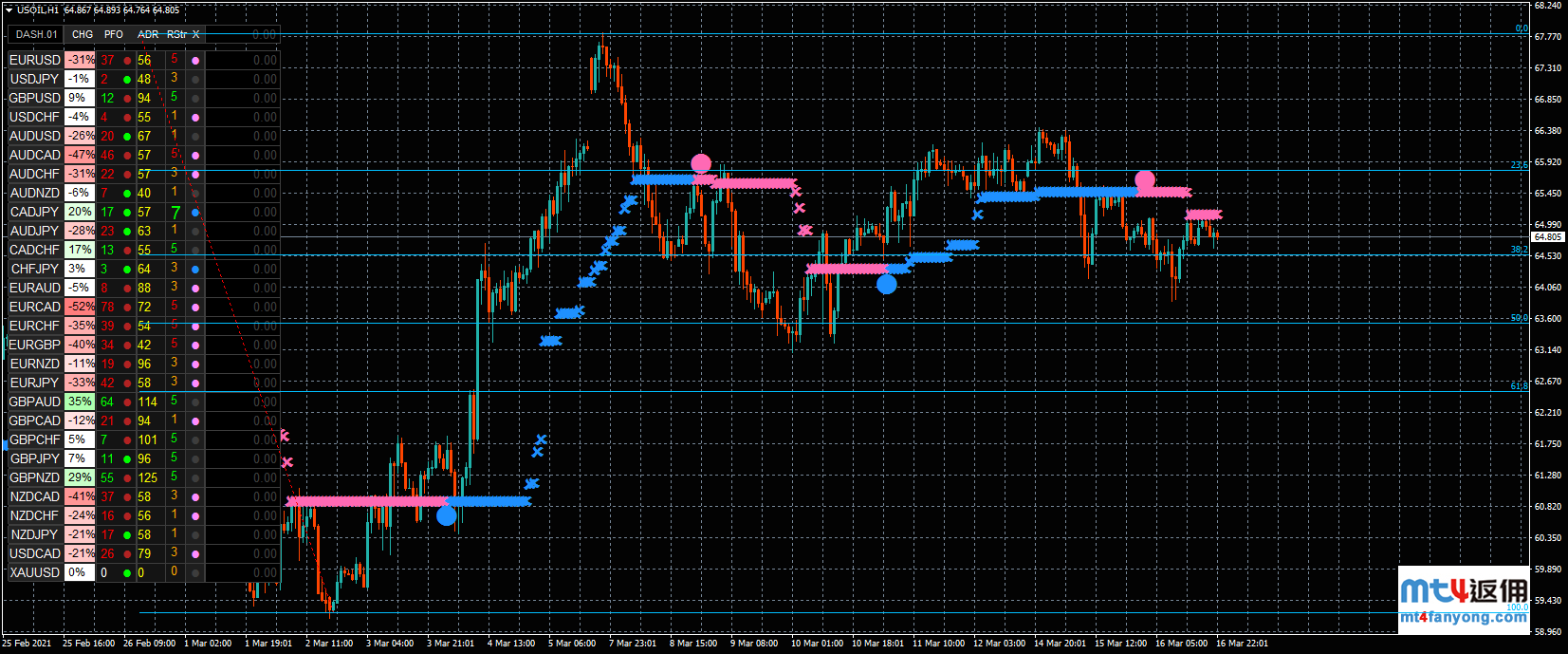Toggle the blue indicator dot in CHFJPY row
Viewport: 1568px width, 654px height.
[x=195, y=269]
